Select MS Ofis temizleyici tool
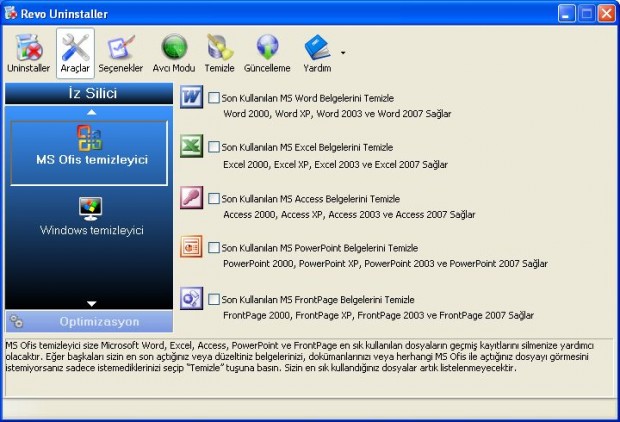 (x=89, y=153)
